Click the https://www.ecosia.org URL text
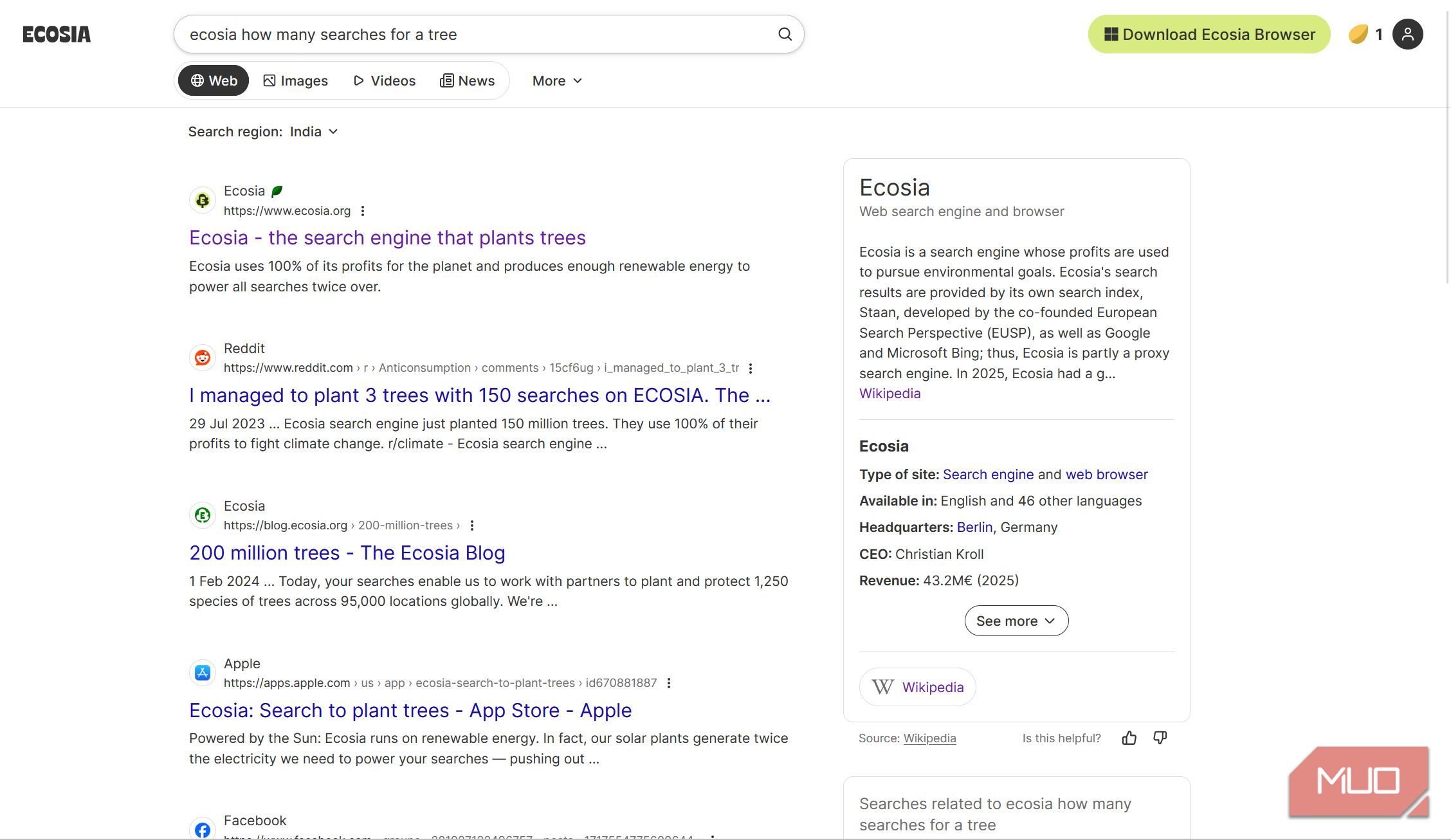The width and height of the screenshot is (1451, 840). pos(287,211)
